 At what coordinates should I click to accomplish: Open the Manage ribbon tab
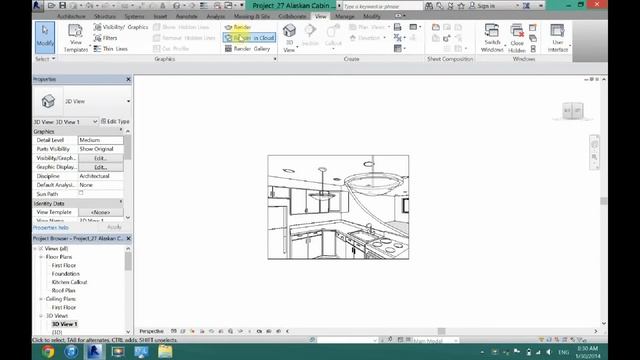point(344,16)
